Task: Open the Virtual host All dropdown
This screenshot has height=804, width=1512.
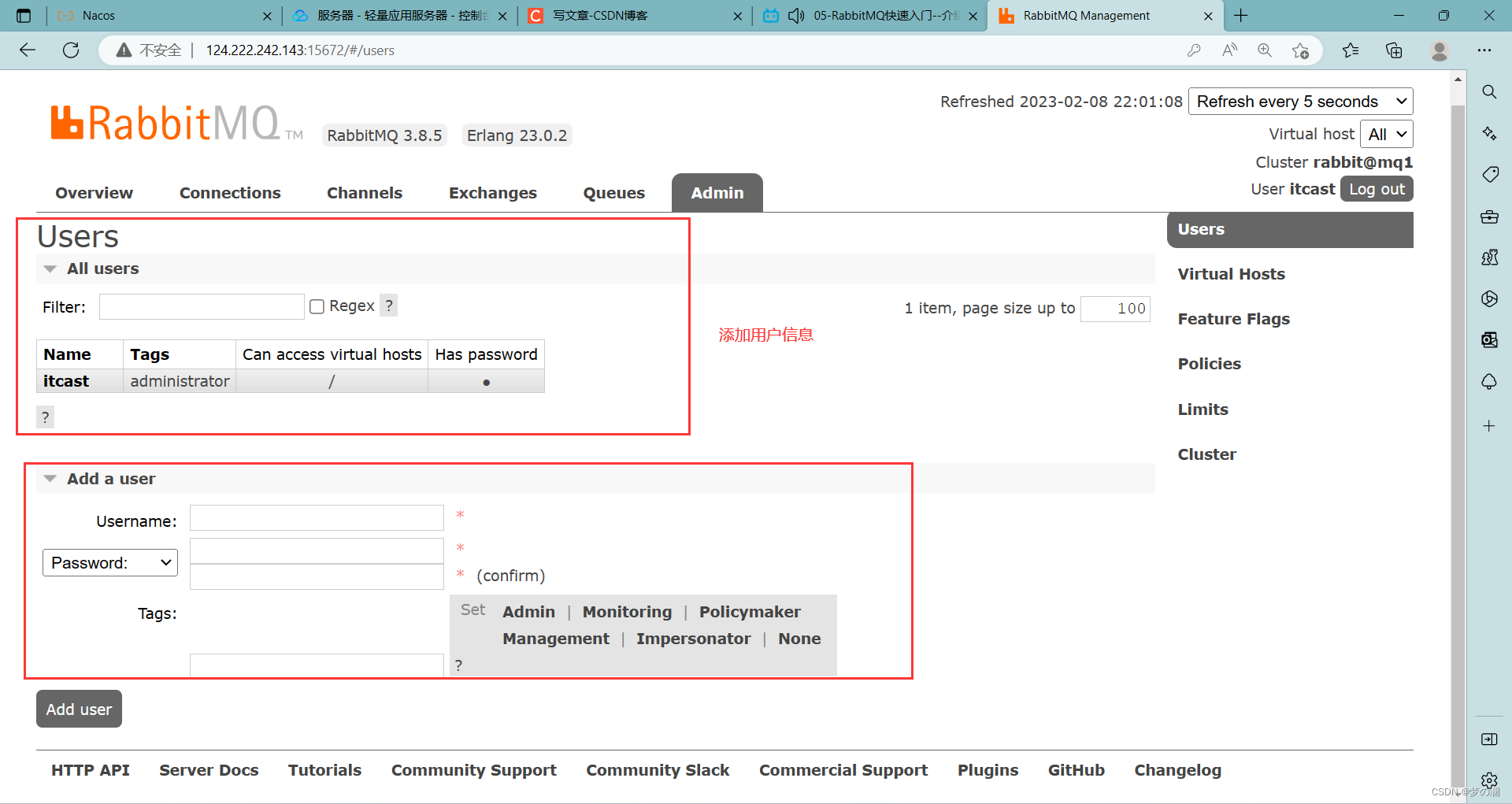Action: [1386, 134]
